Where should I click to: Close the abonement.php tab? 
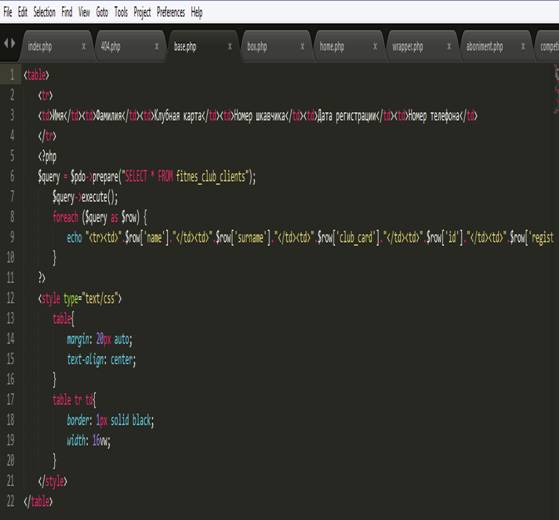[x=523, y=46]
